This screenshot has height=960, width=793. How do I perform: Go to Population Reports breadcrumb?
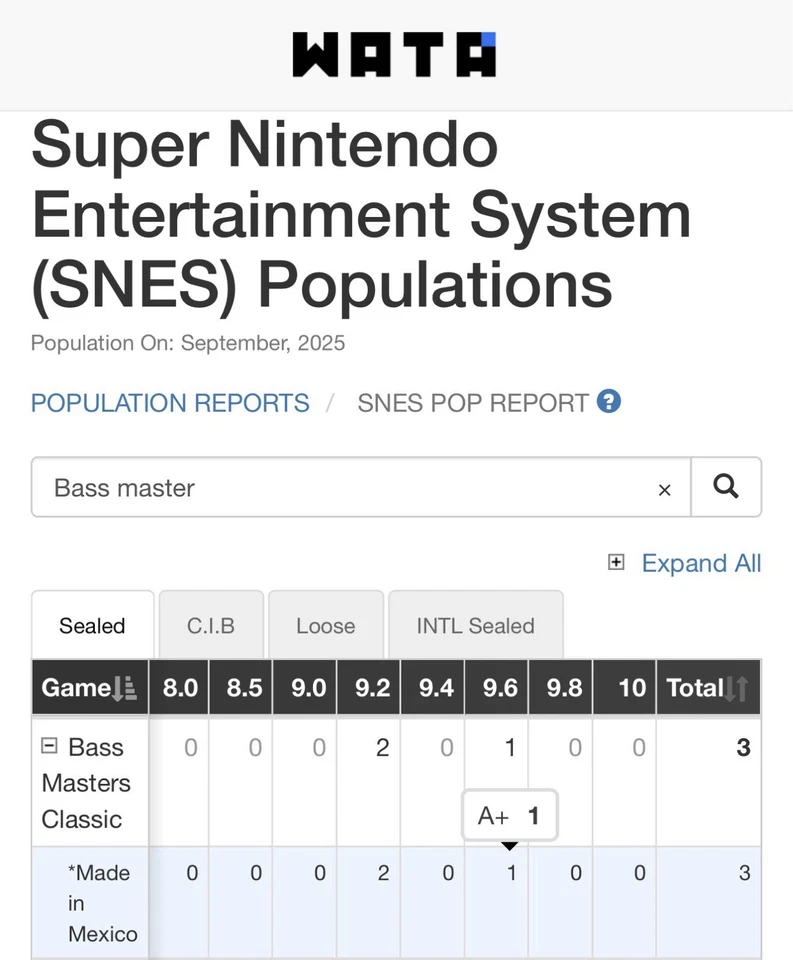[x=170, y=403]
